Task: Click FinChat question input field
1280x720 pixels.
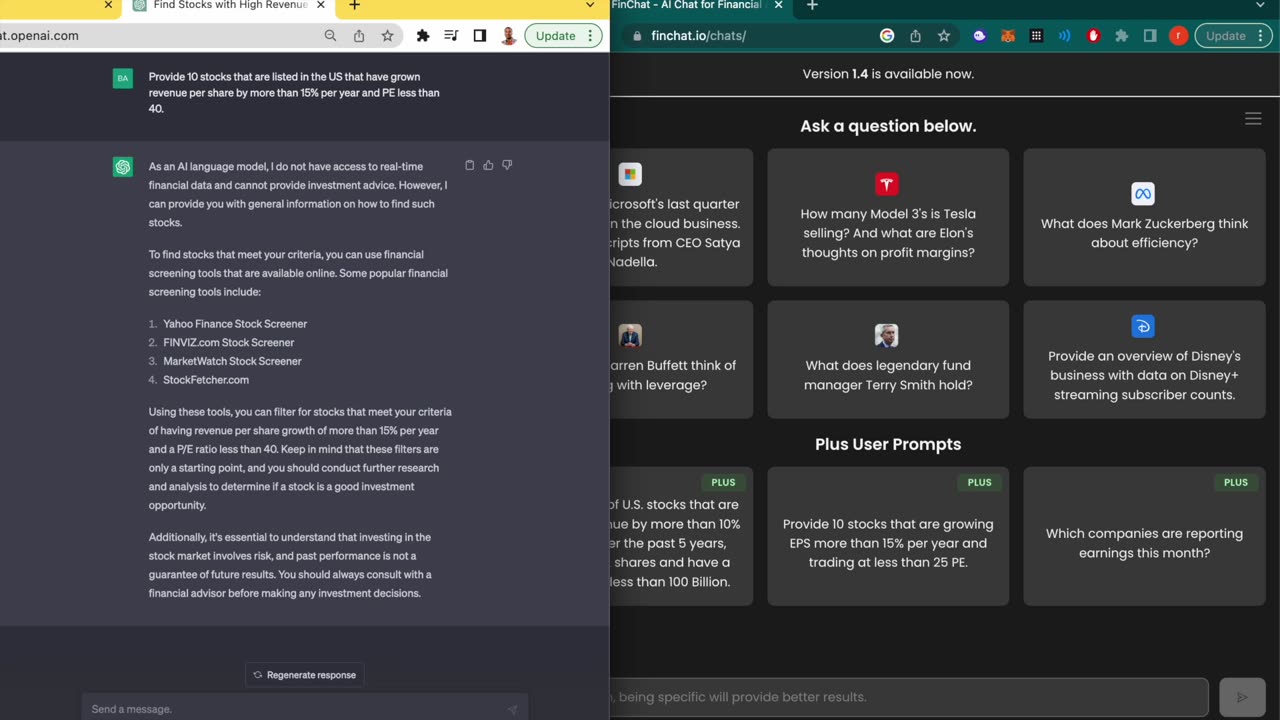Action: click(908, 697)
